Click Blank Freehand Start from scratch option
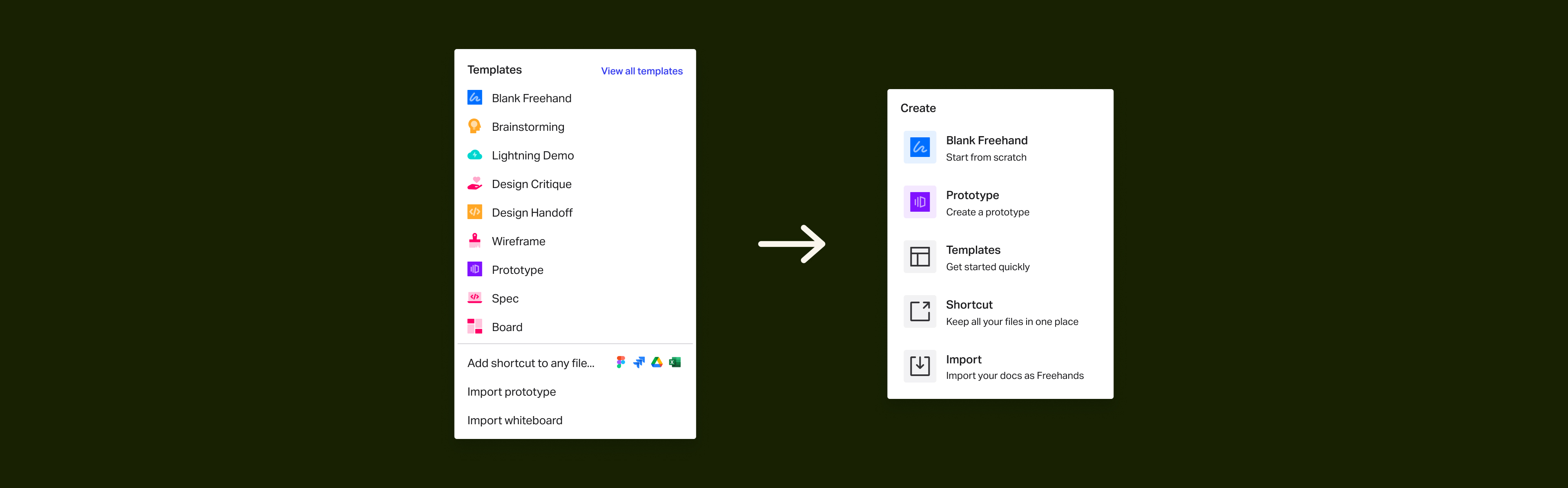The height and width of the screenshot is (488, 1568). pyautogui.click(x=986, y=148)
